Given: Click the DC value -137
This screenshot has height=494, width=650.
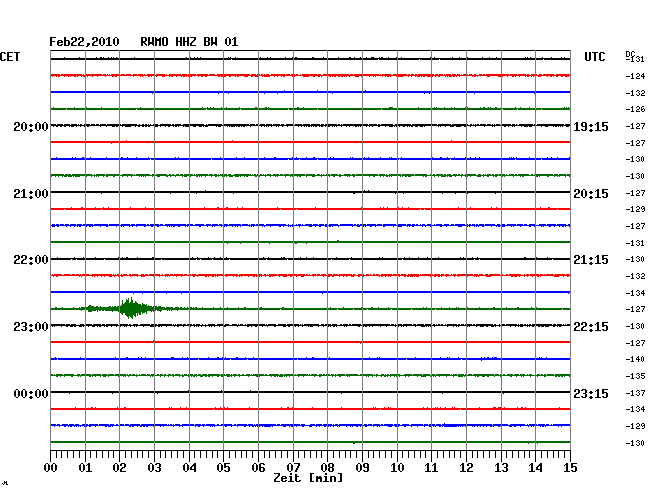Looking at the screenshot, I should click(x=635, y=393).
